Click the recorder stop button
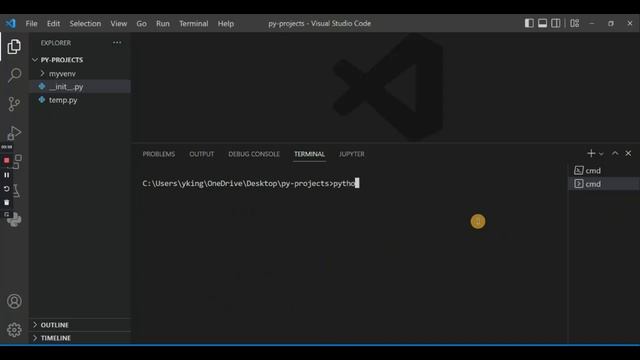 tap(7, 160)
